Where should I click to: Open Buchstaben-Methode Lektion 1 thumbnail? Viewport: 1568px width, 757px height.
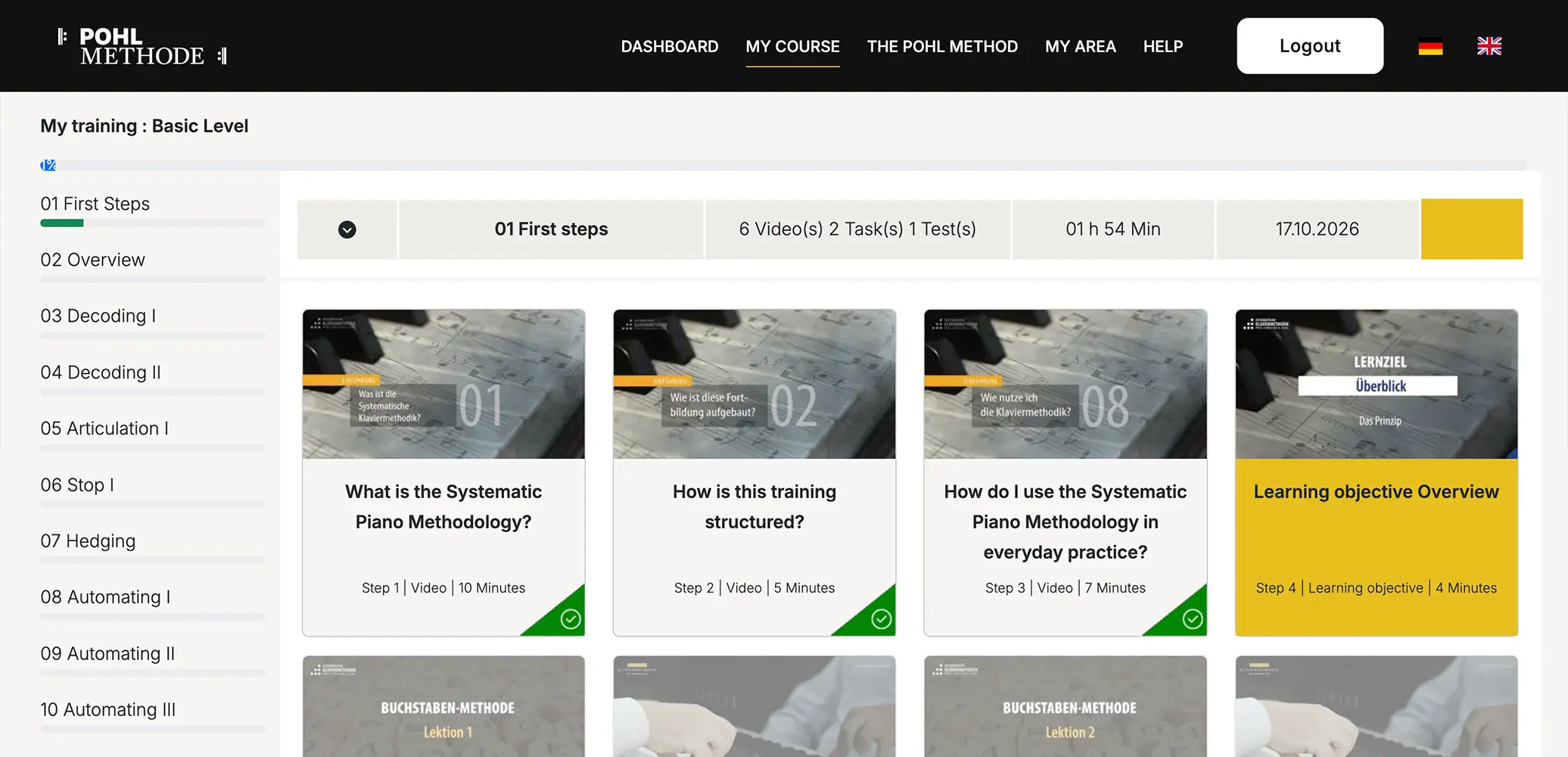(443, 706)
